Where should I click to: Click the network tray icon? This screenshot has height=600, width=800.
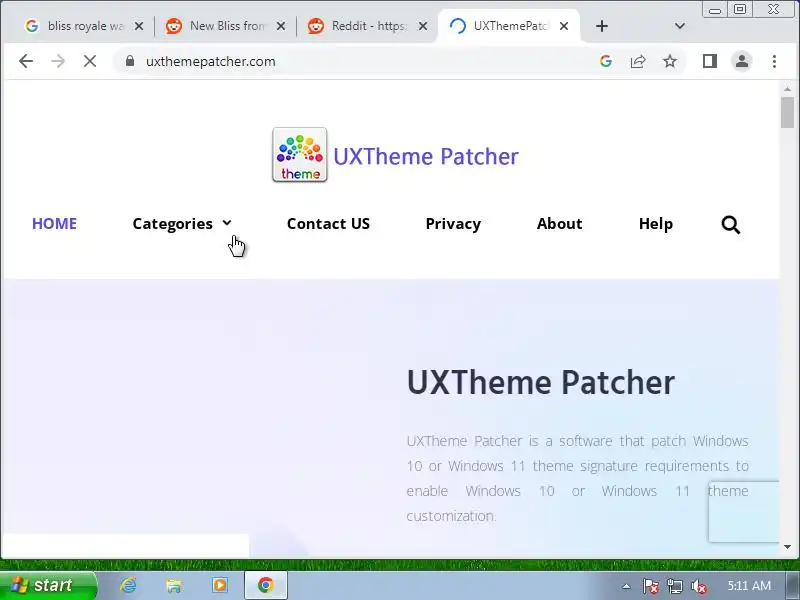[674, 586]
